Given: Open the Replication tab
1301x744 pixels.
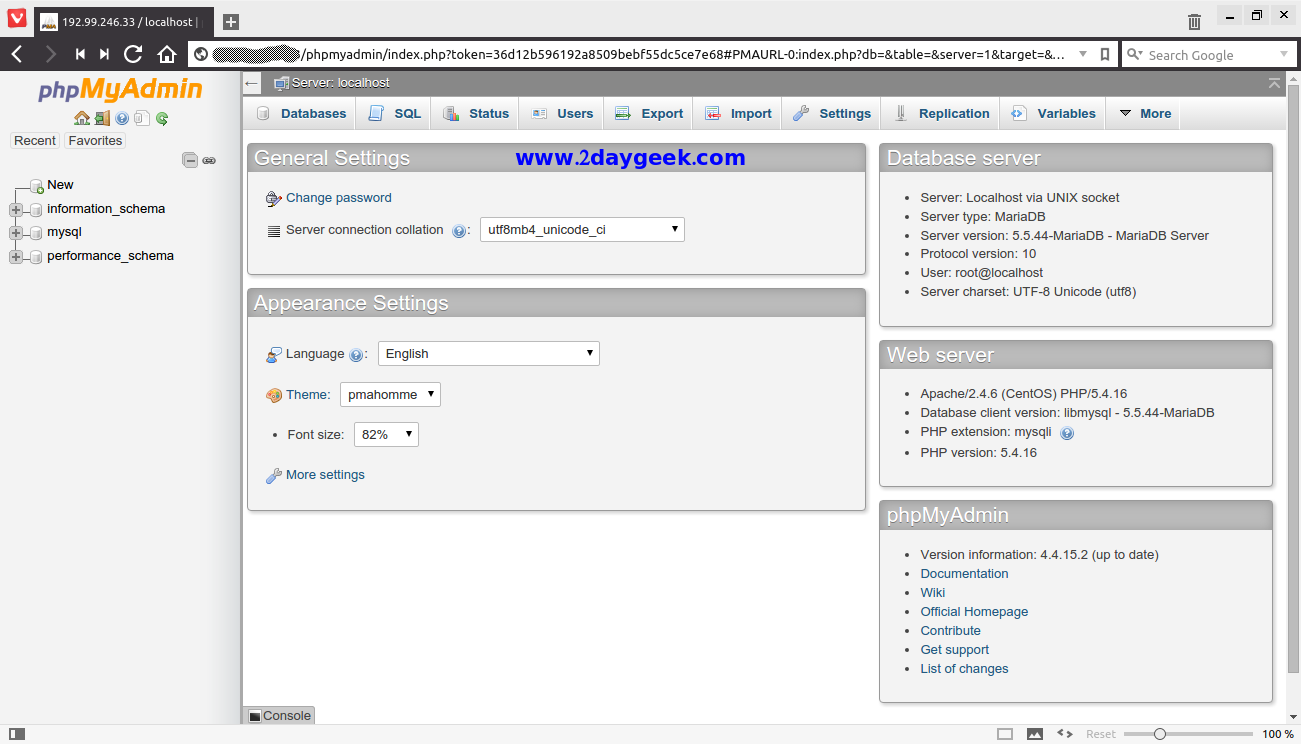Looking at the screenshot, I should click(x=941, y=113).
